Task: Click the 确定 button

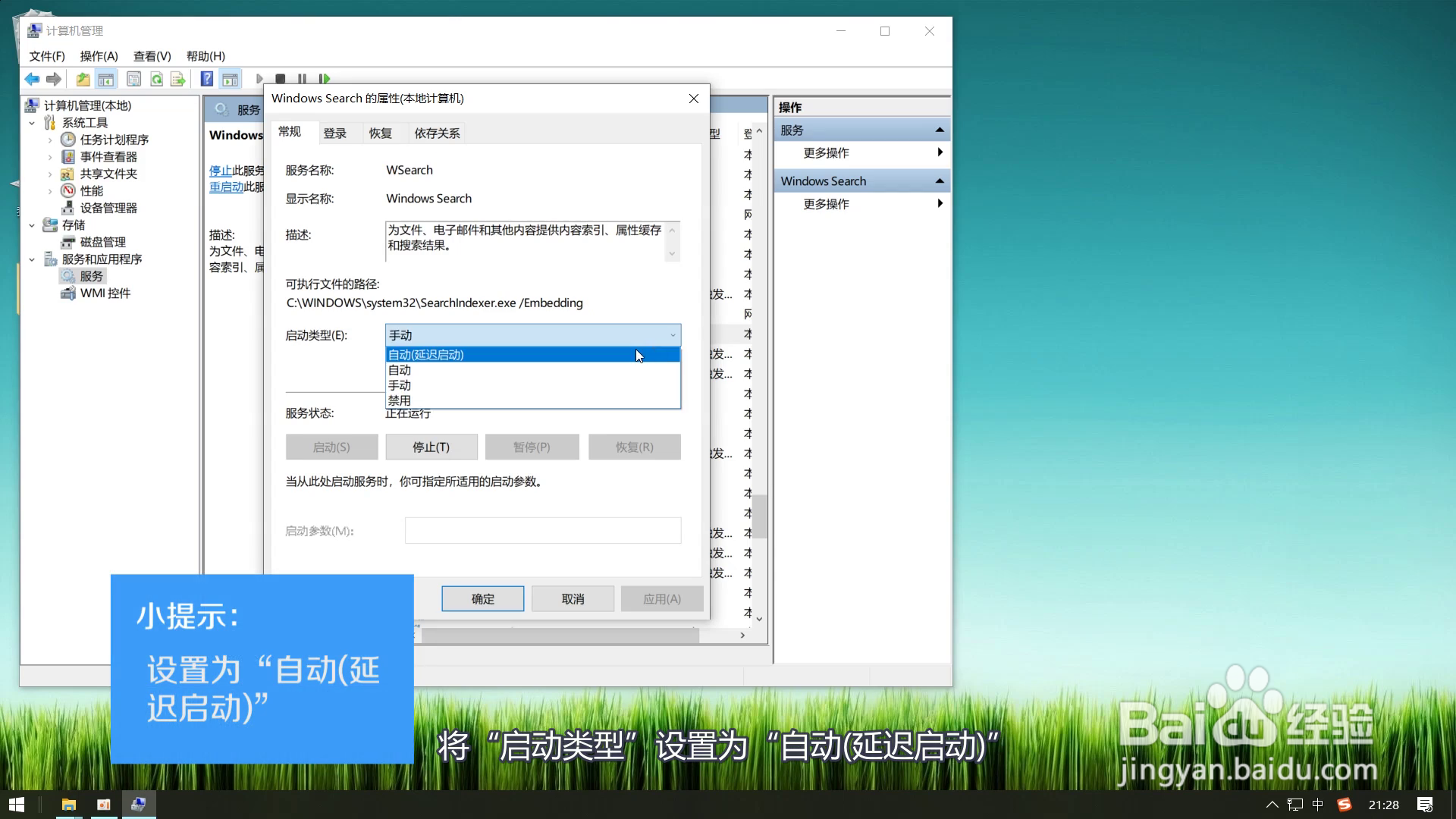Action: 482,599
